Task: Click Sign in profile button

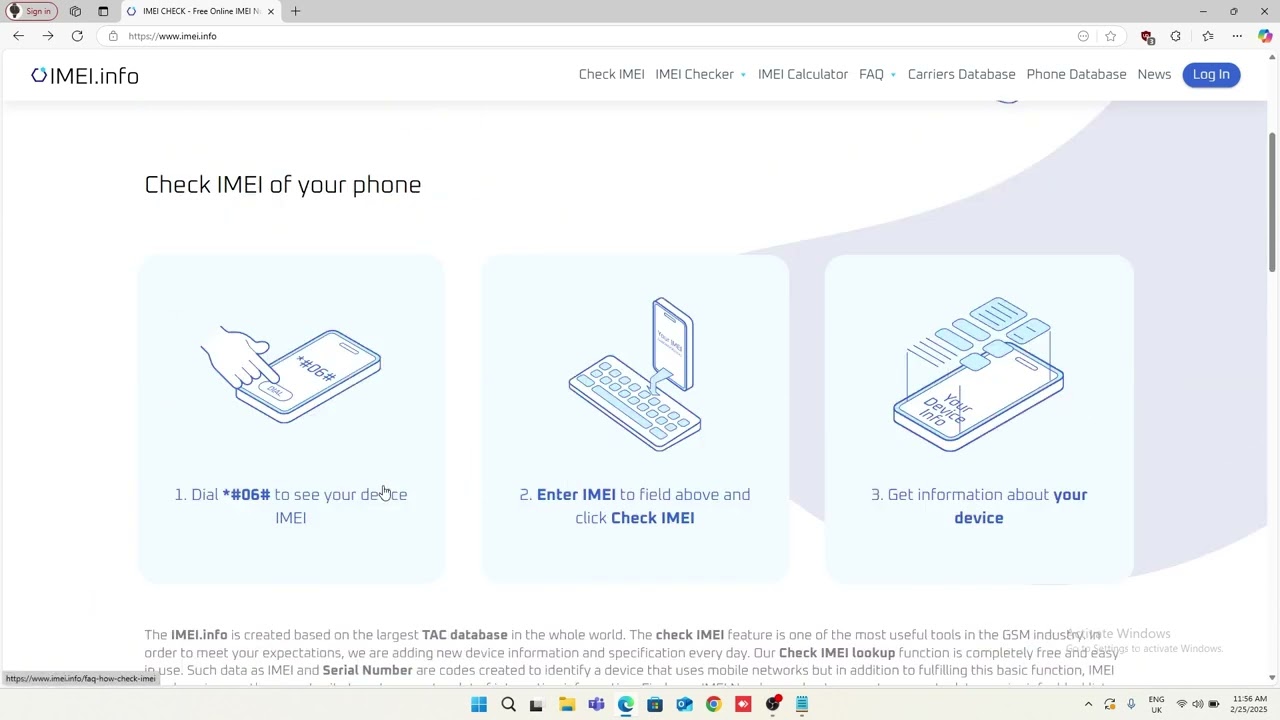Action: (x=31, y=11)
